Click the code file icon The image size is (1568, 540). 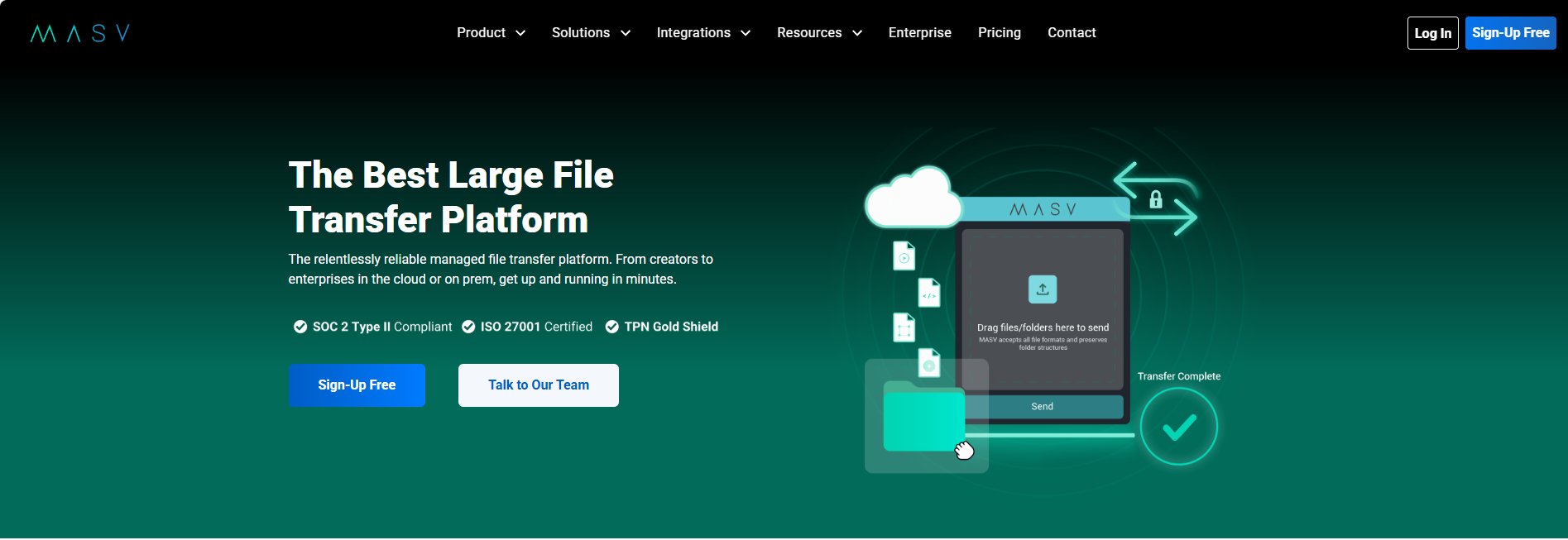click(930, 293)
